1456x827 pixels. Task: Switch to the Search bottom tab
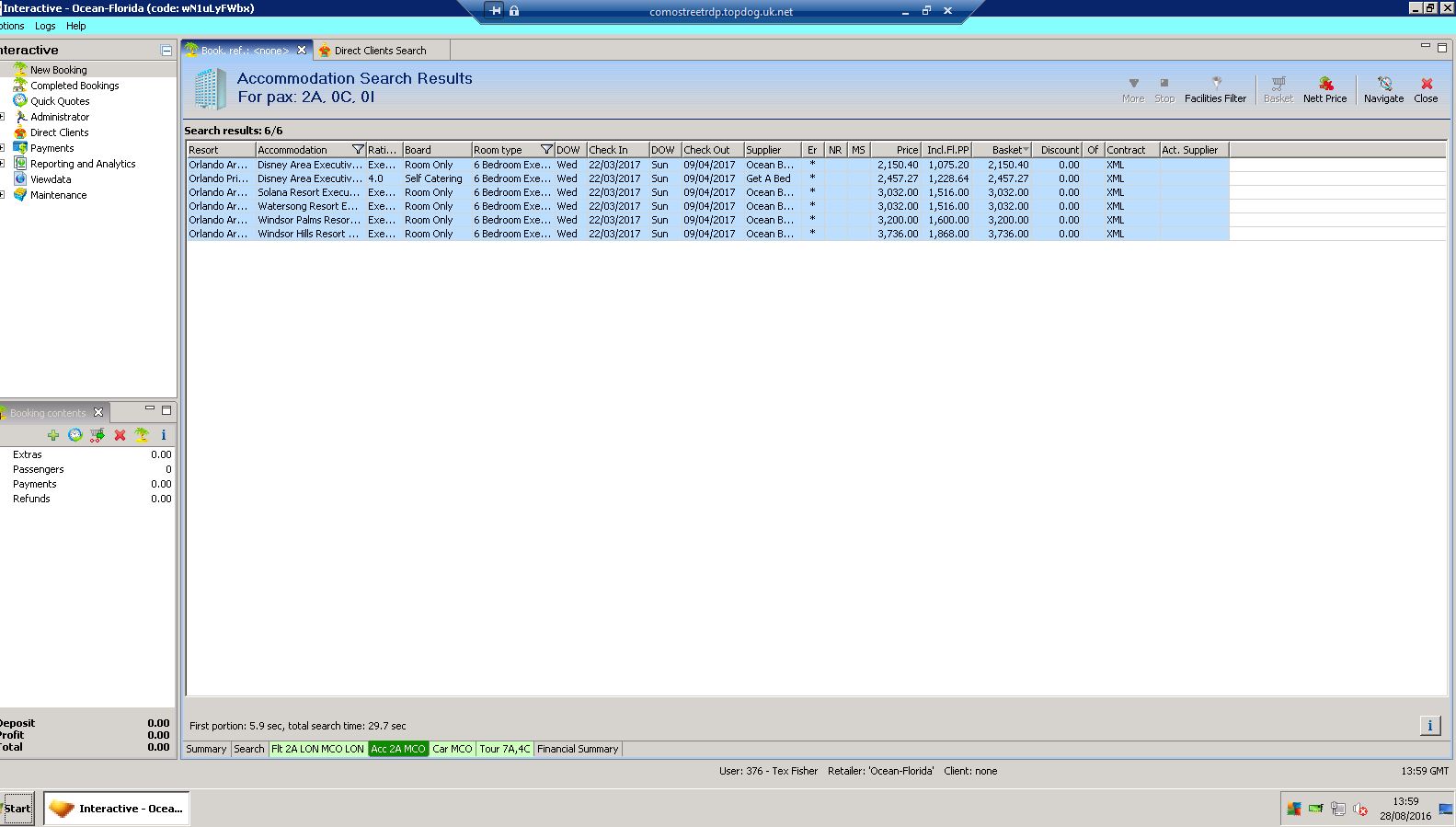click(x=249, y=749)
